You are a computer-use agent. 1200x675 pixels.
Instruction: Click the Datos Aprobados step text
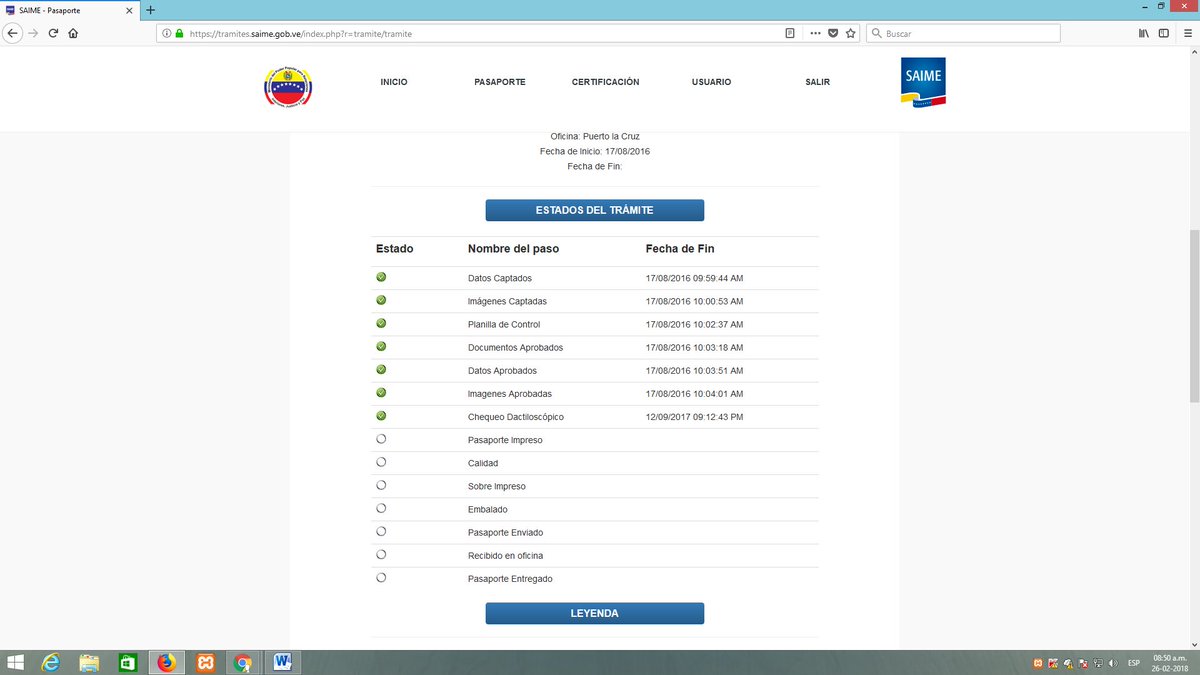tap(502, 370)
